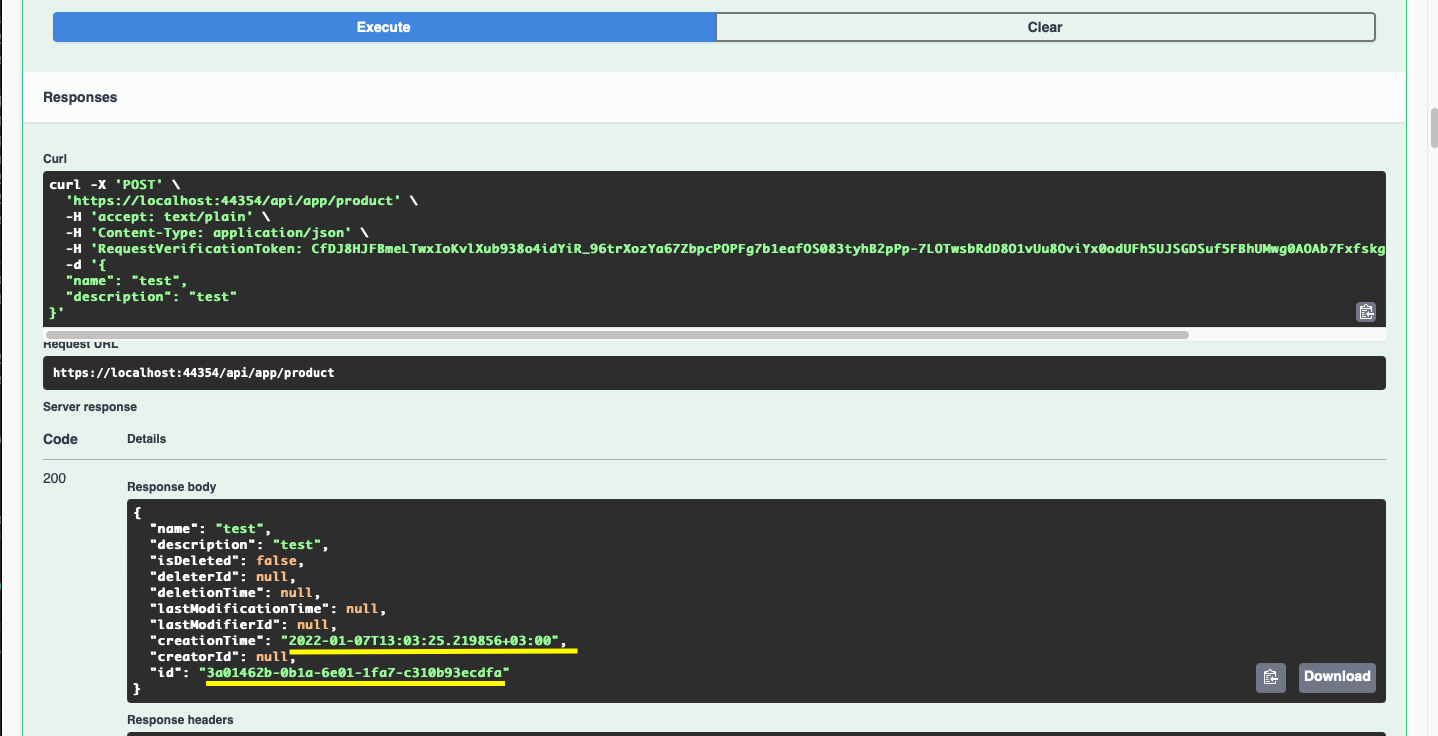Click the Responses section heading
Screen dimensions: 1438x736
click(x=79, y=97)
